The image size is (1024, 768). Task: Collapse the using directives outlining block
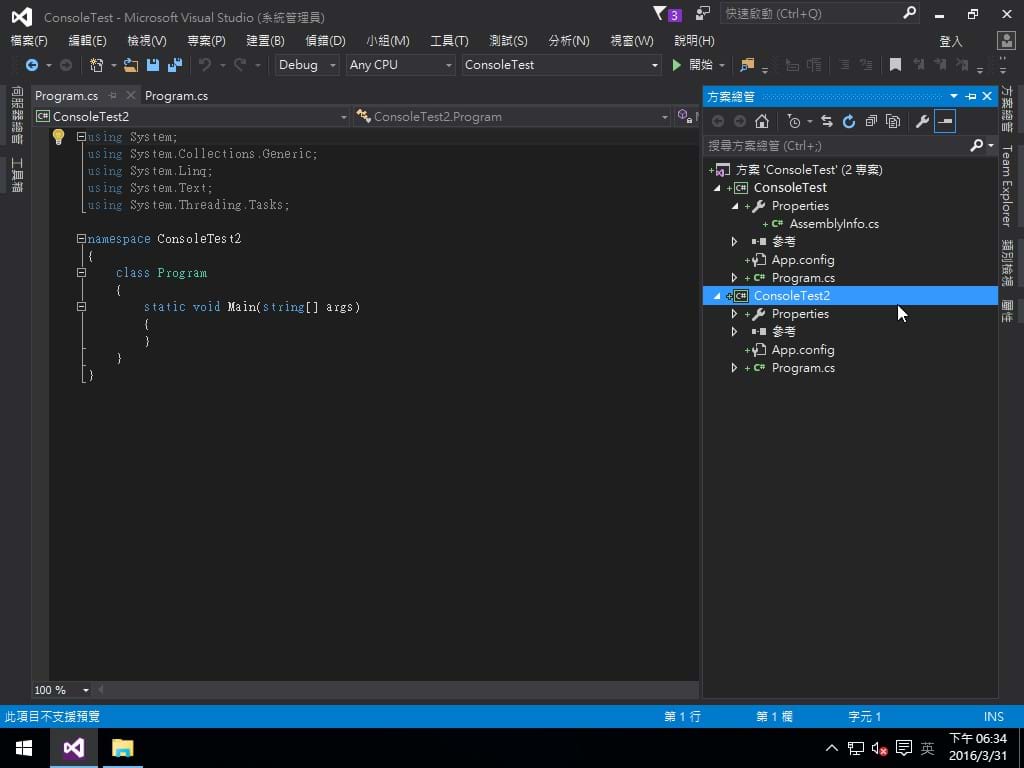tap(81, 136)
